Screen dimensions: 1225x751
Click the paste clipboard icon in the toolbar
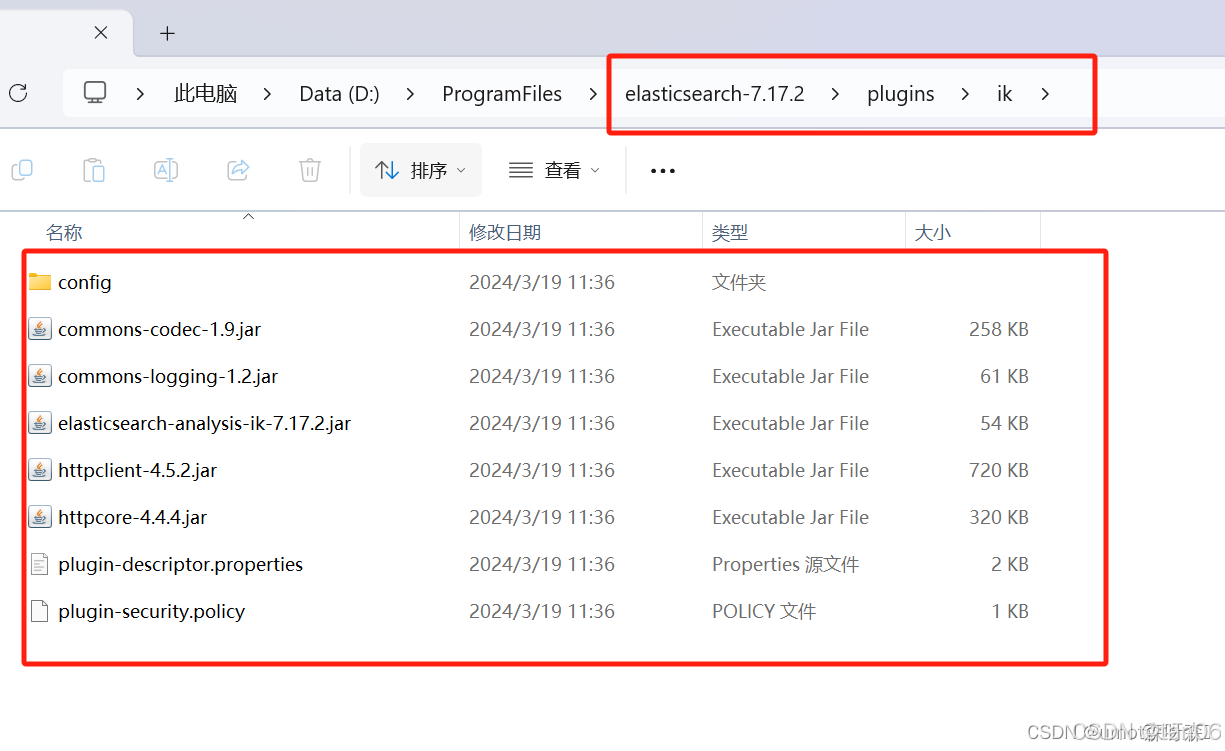point(94,170)
